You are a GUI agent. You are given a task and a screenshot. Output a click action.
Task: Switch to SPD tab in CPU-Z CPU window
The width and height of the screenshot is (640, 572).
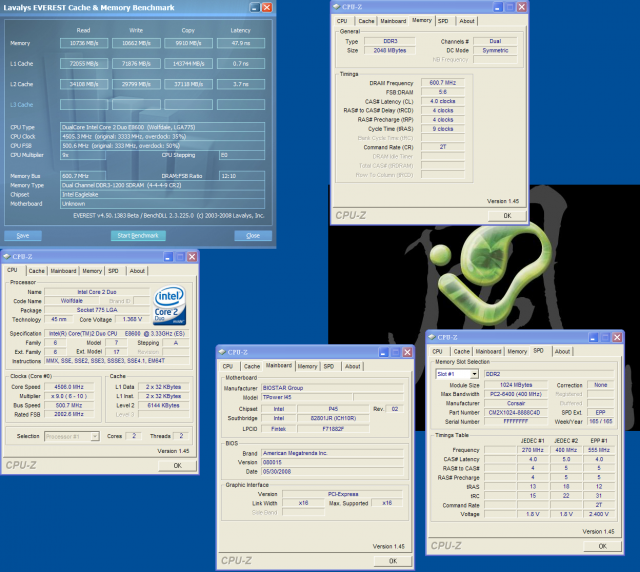(113, 271)
